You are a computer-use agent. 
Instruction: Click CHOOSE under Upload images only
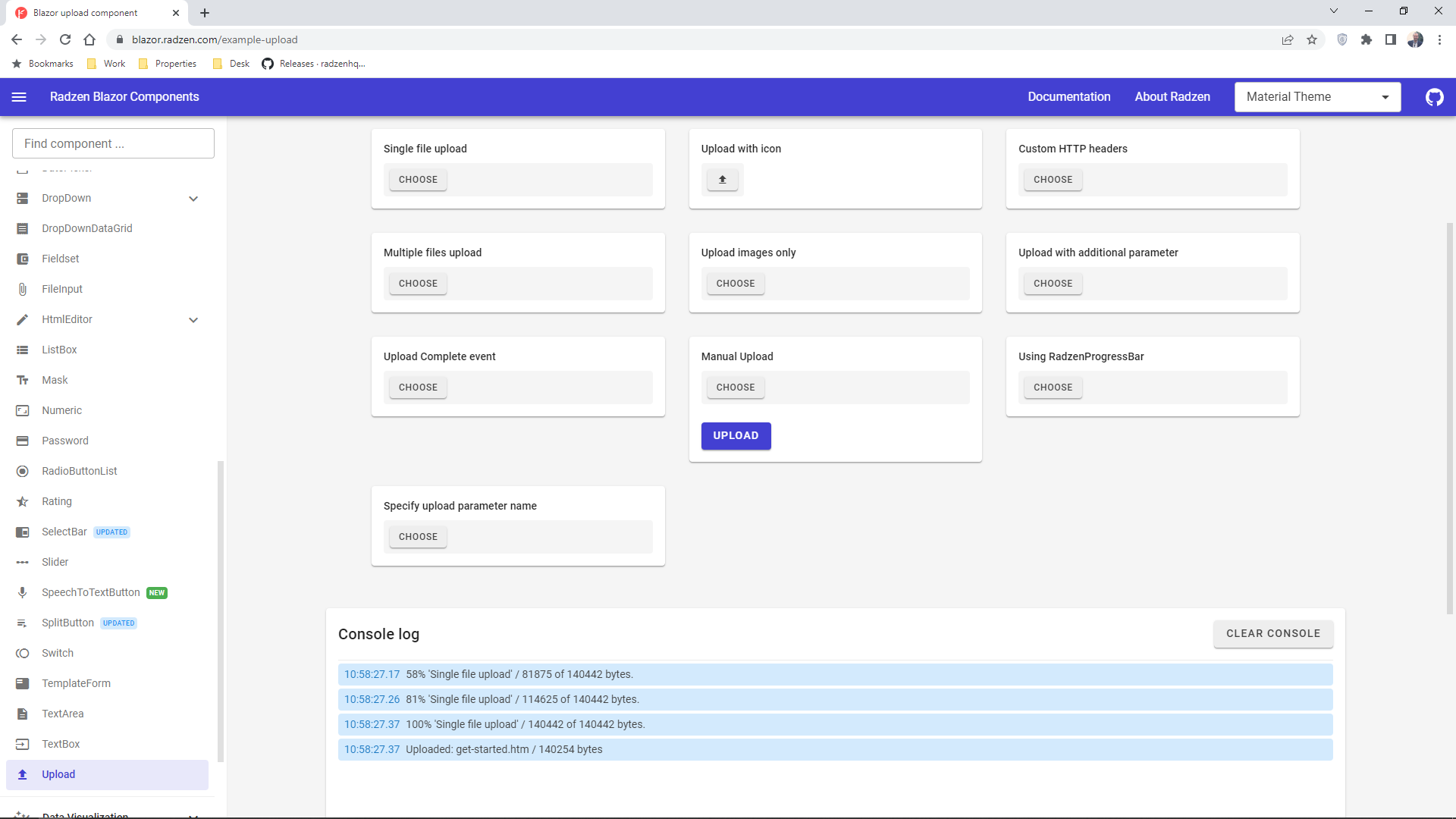point(736,284)
